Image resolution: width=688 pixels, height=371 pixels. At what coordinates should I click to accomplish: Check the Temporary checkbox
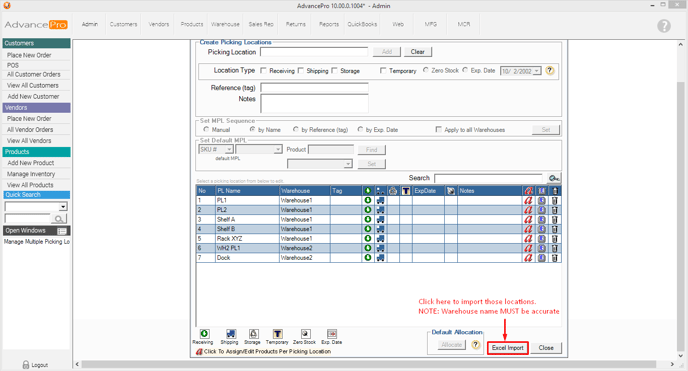[x=383, y=71]
